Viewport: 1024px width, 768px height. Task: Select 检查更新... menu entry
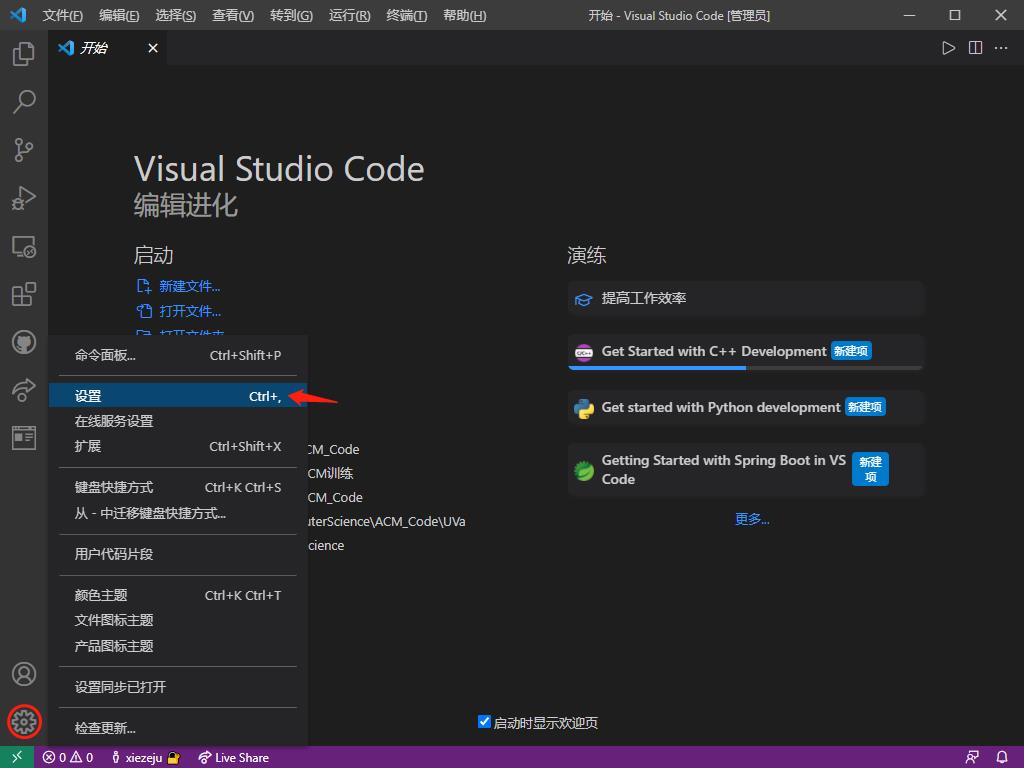pos(178,728)
